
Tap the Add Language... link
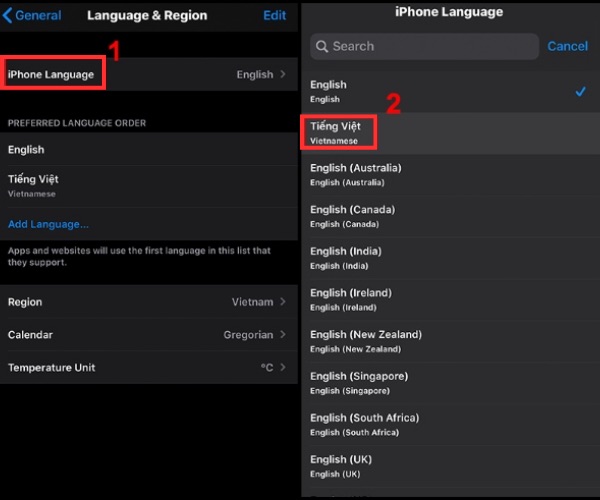click(48, 224)
